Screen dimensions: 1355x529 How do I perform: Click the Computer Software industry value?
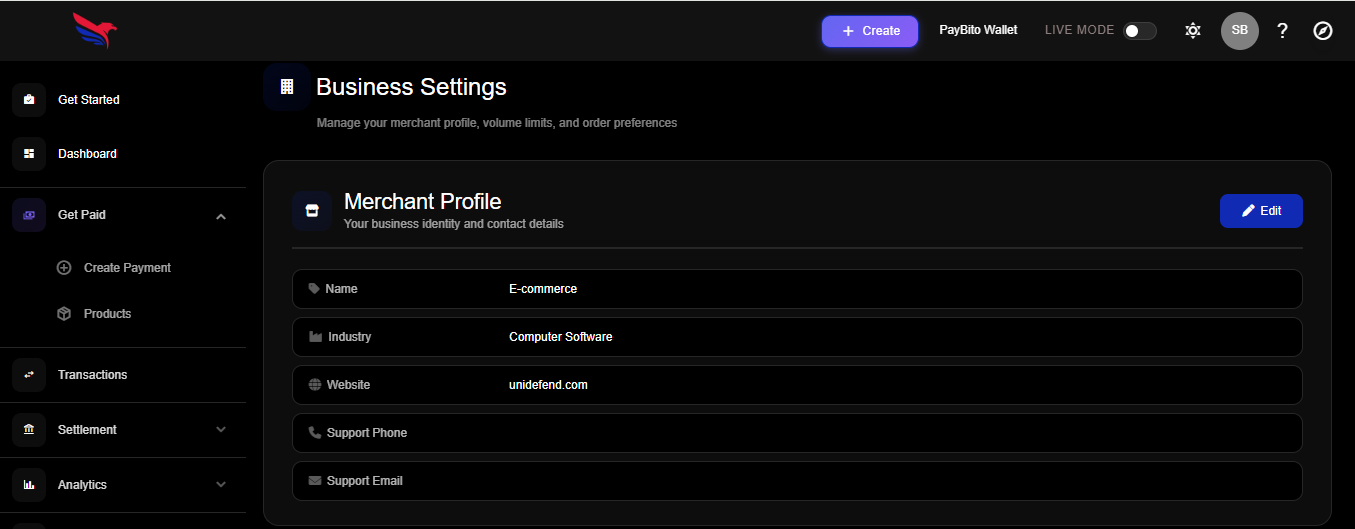point(561,337)
